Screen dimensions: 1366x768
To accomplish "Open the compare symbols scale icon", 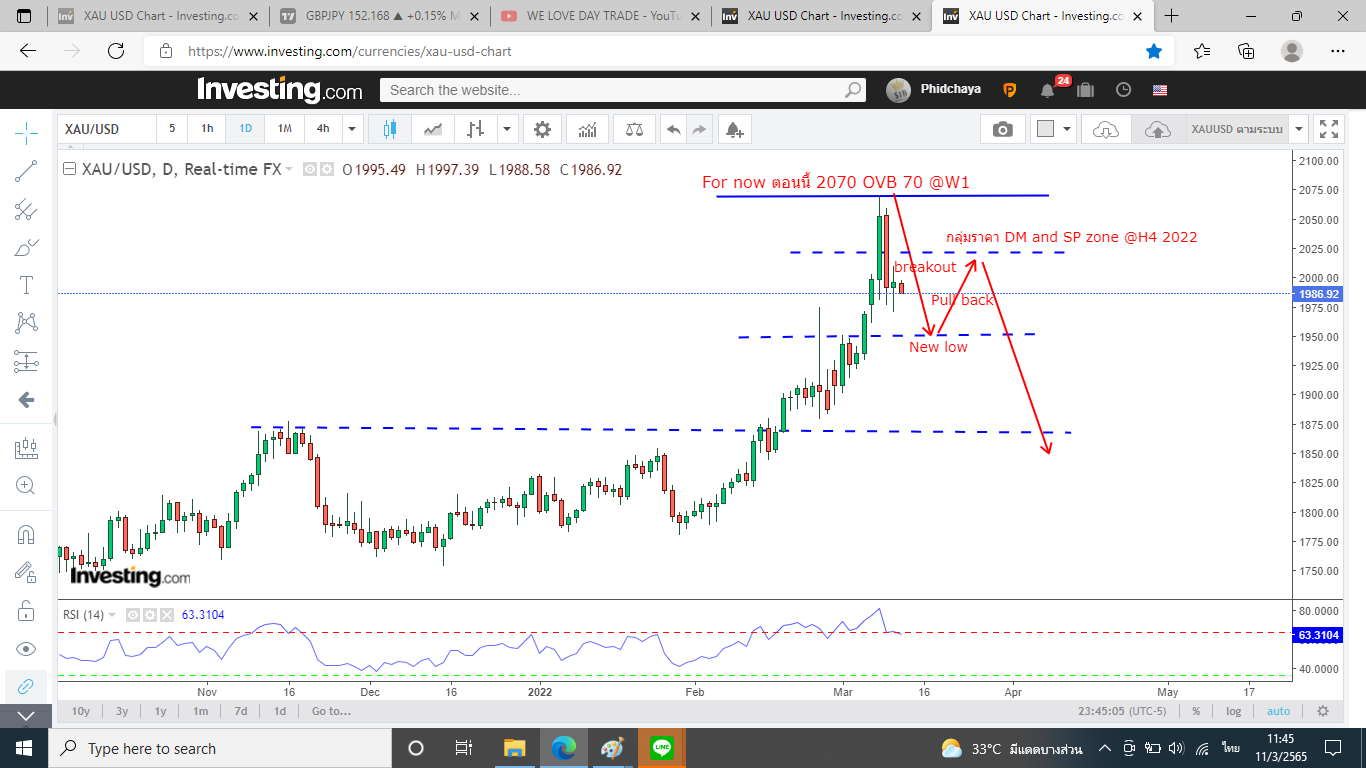I will click(634, 129).
